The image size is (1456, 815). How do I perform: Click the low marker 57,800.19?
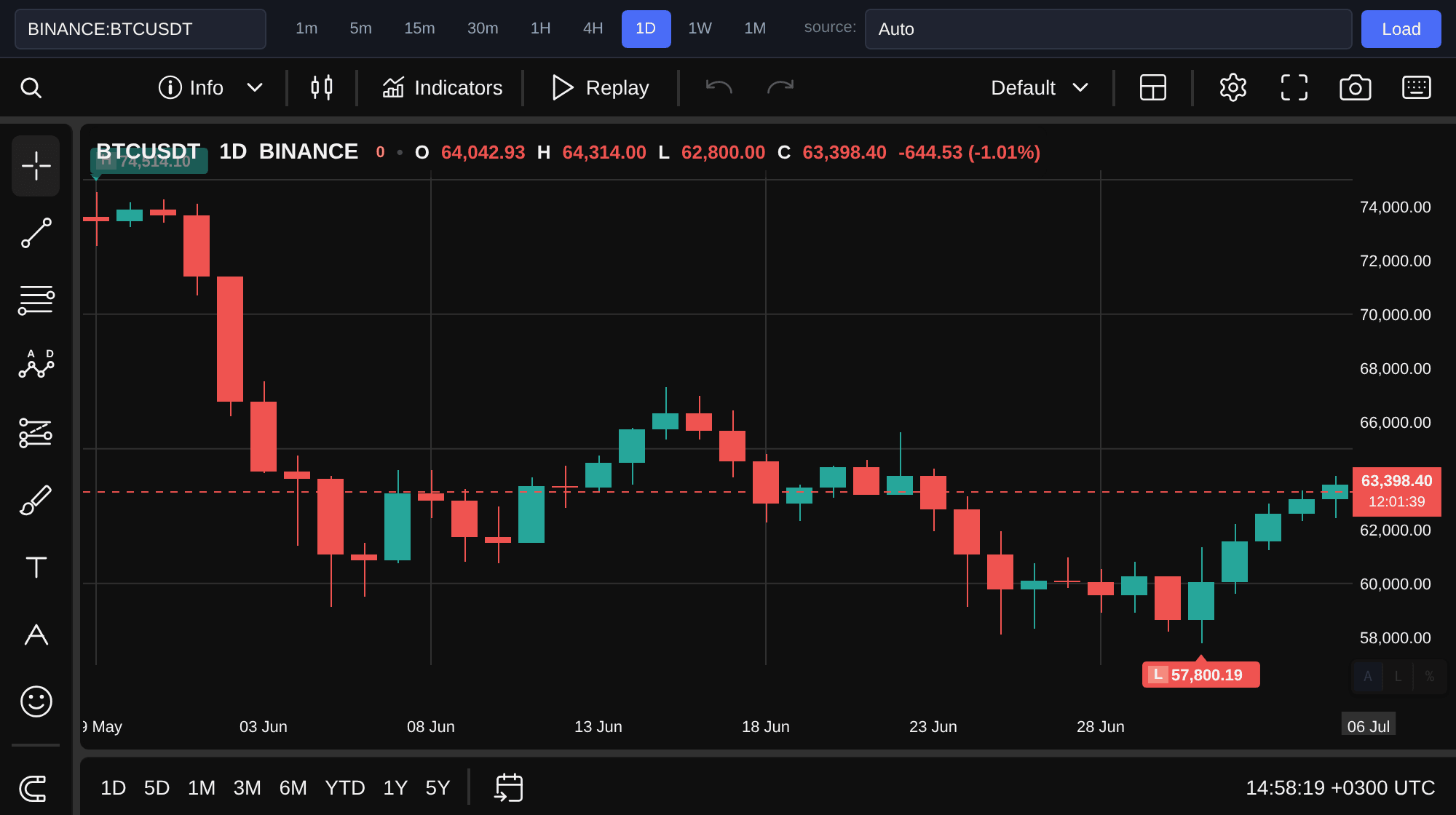[x=1200, y=675]
